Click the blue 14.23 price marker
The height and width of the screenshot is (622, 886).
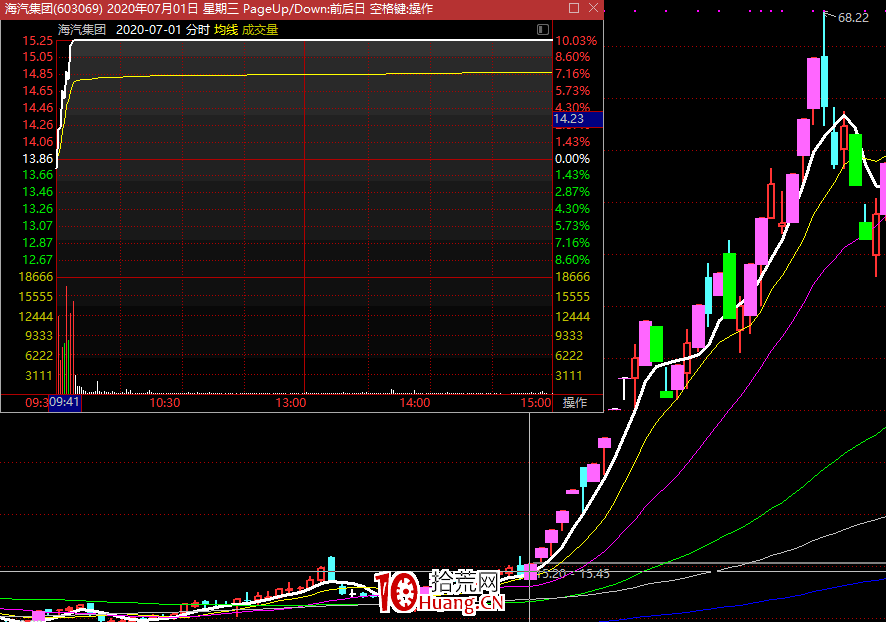click(x=577, y=120)
